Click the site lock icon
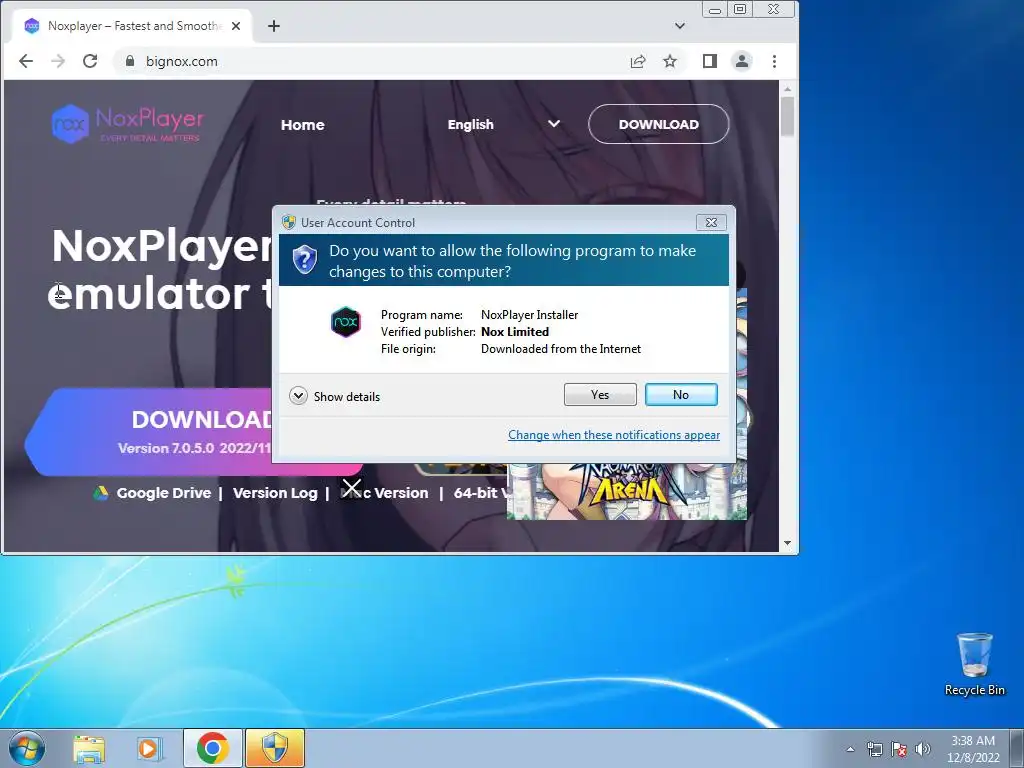 pos(130,61)
